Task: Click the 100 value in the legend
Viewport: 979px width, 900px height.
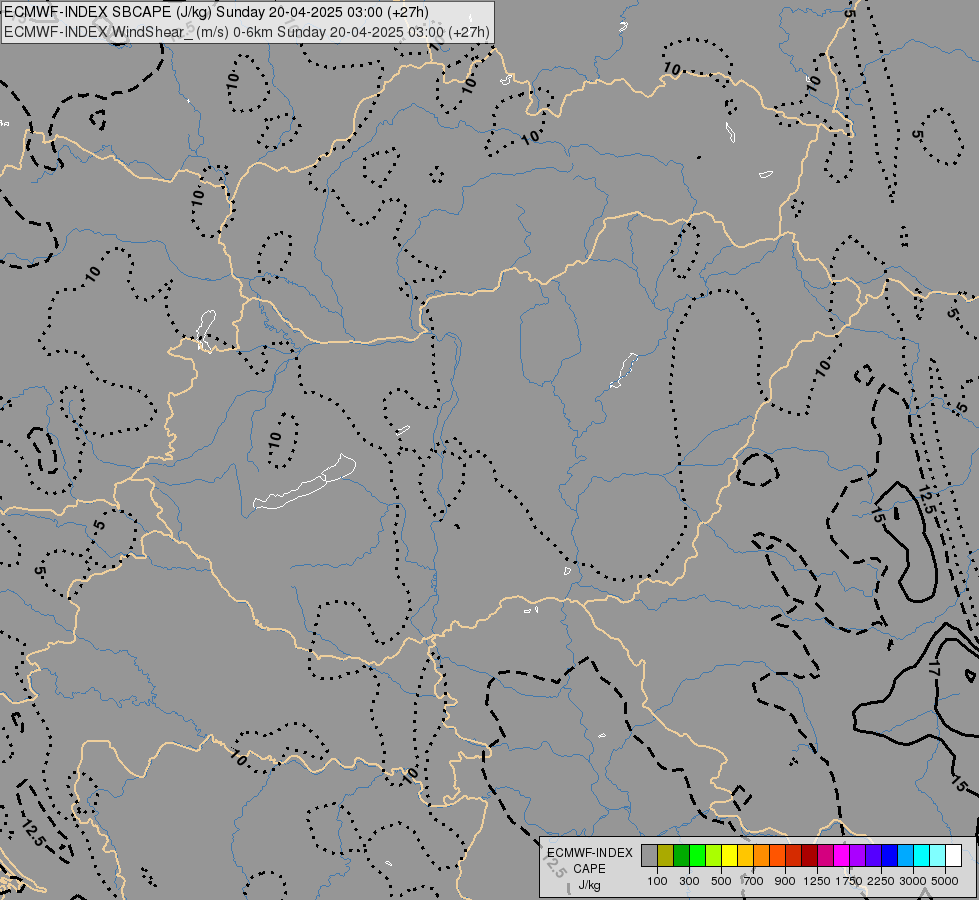Action: (657, 881)
